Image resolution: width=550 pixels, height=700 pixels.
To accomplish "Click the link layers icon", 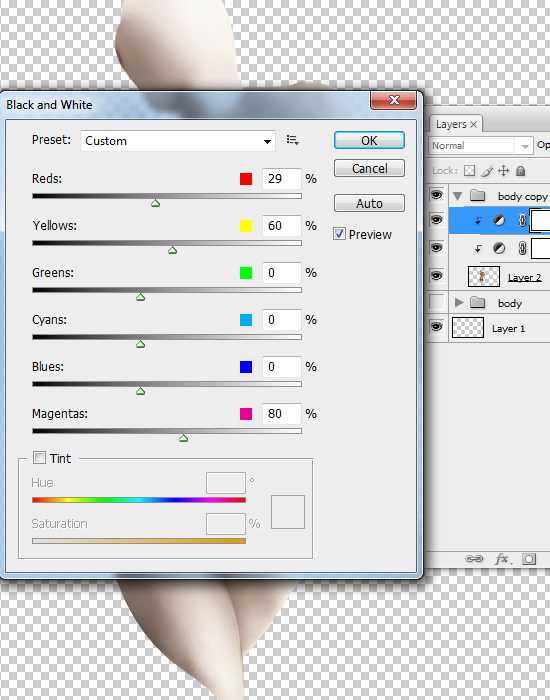I will tap(474, 558).
